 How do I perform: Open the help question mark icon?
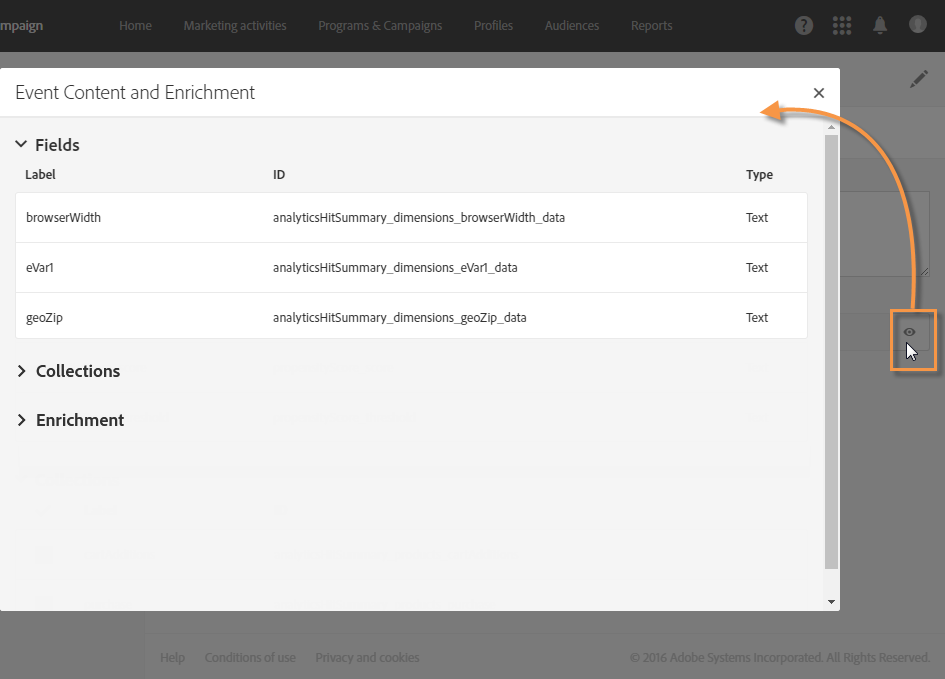[804, 25]
